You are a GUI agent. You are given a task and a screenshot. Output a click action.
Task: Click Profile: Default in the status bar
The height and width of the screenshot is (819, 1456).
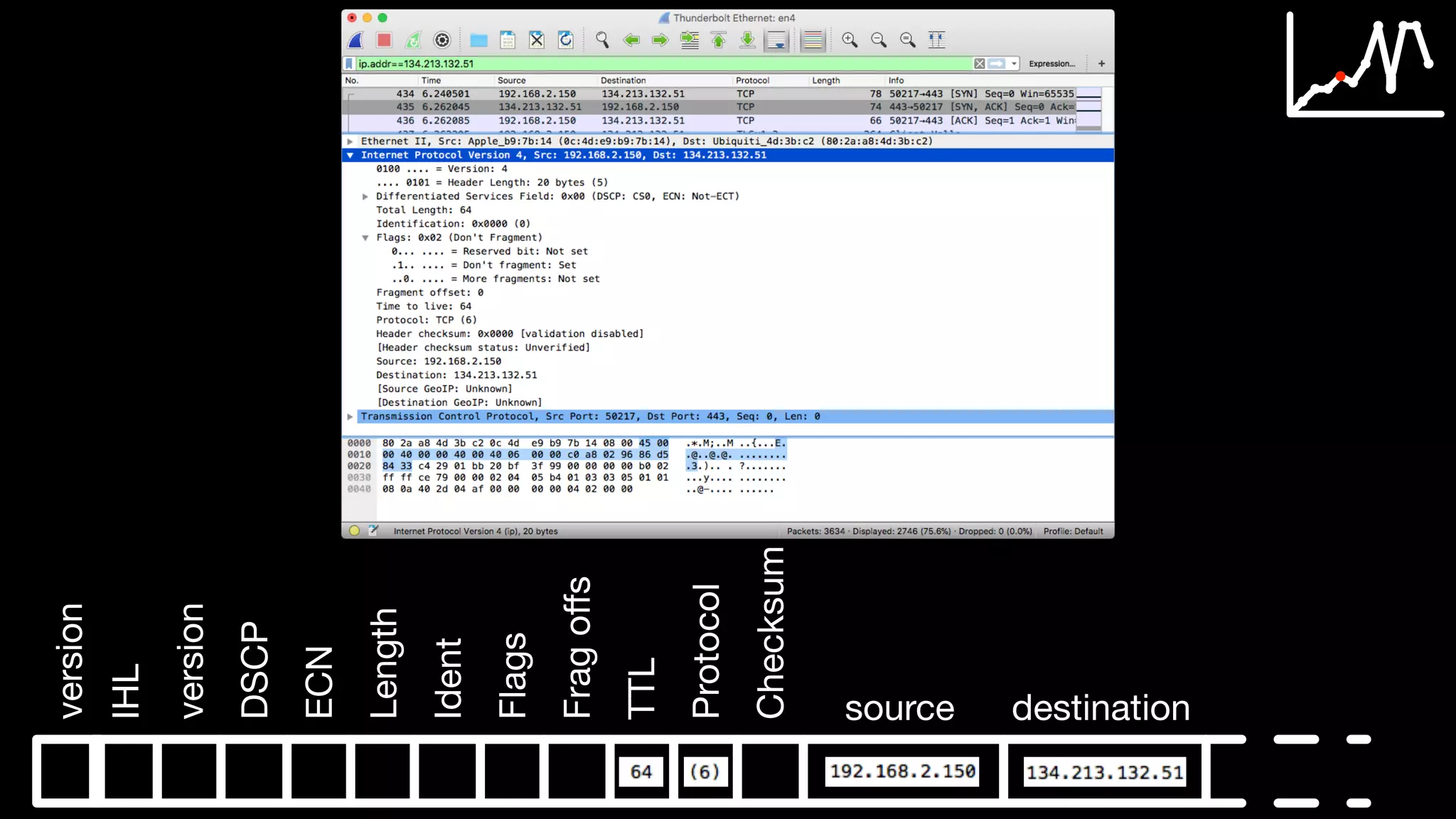[x=1073, y=531]
